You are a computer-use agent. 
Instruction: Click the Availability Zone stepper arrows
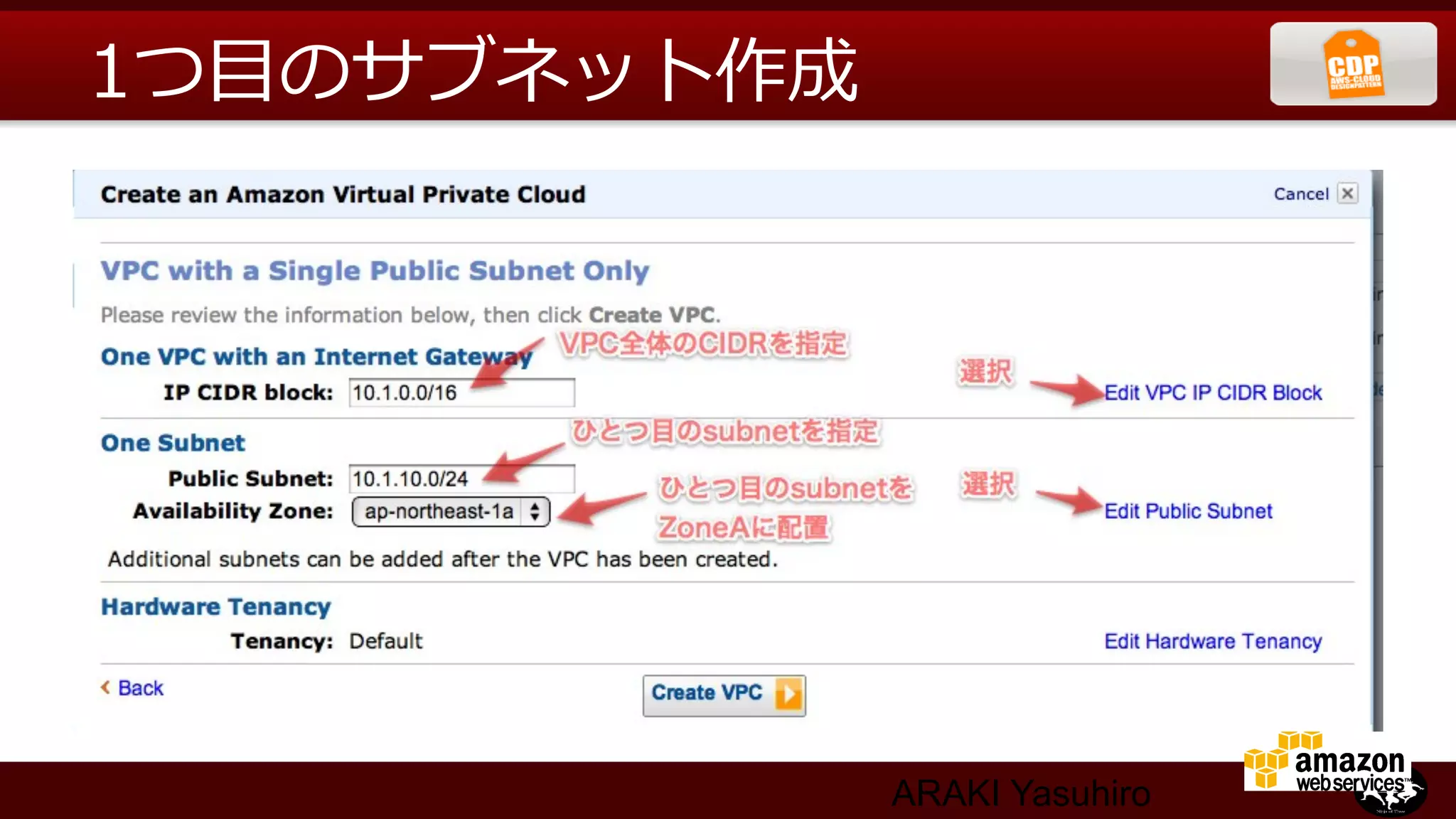pyautogui.click(x=535, y=512)
